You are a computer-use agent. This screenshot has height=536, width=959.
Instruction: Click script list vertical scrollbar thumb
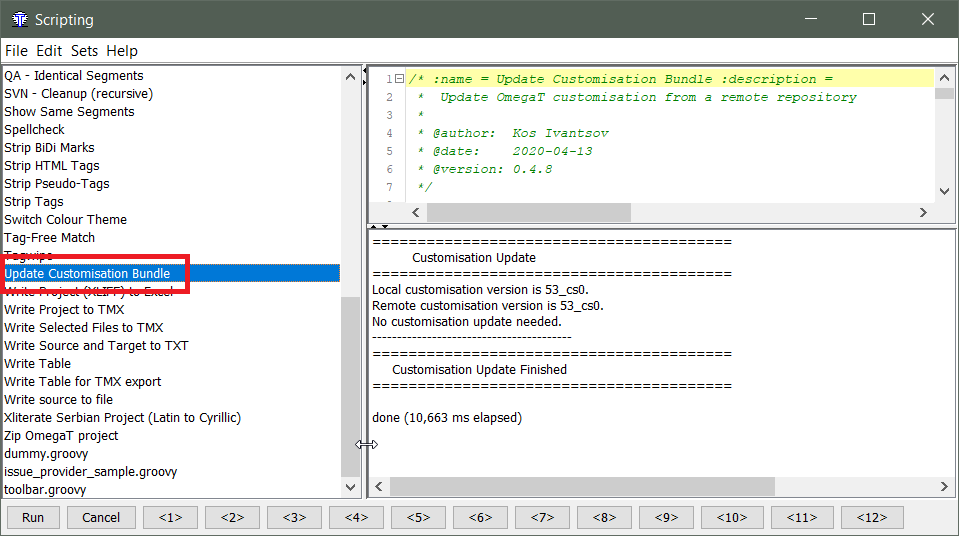point(350,386)
